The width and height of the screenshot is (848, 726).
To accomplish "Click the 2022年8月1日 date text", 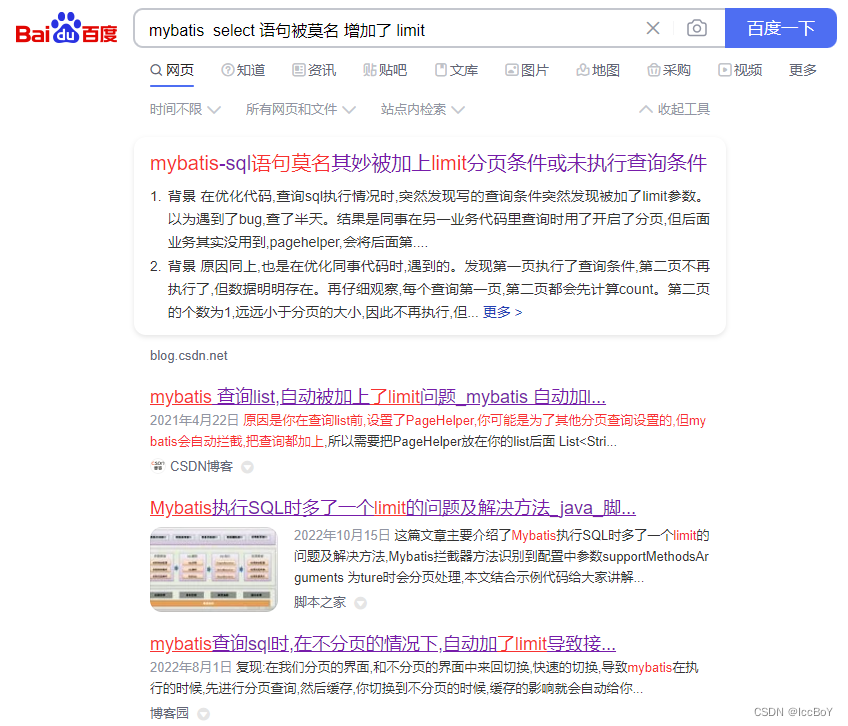I will coord(190,668).
